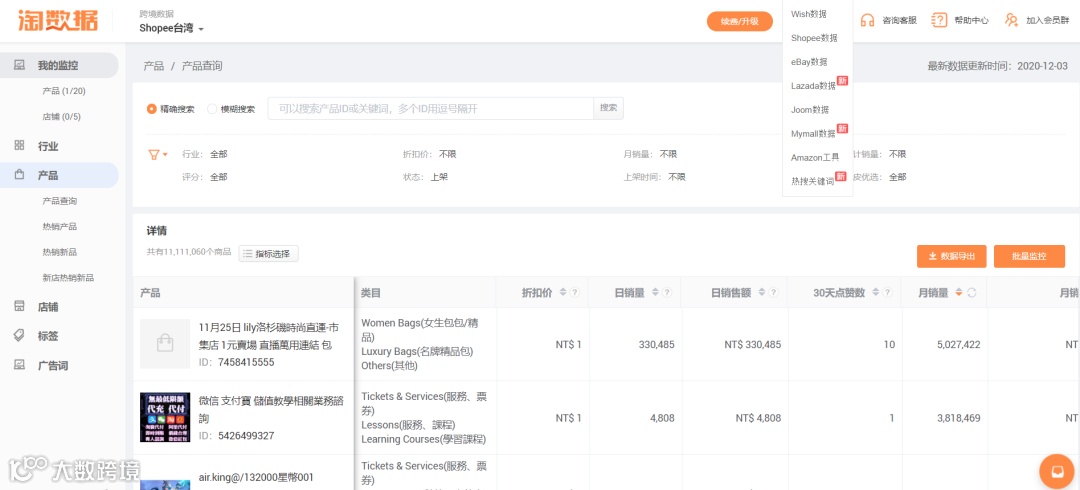
Task: Click the 搜索 button
Action: tap(609, 108)
